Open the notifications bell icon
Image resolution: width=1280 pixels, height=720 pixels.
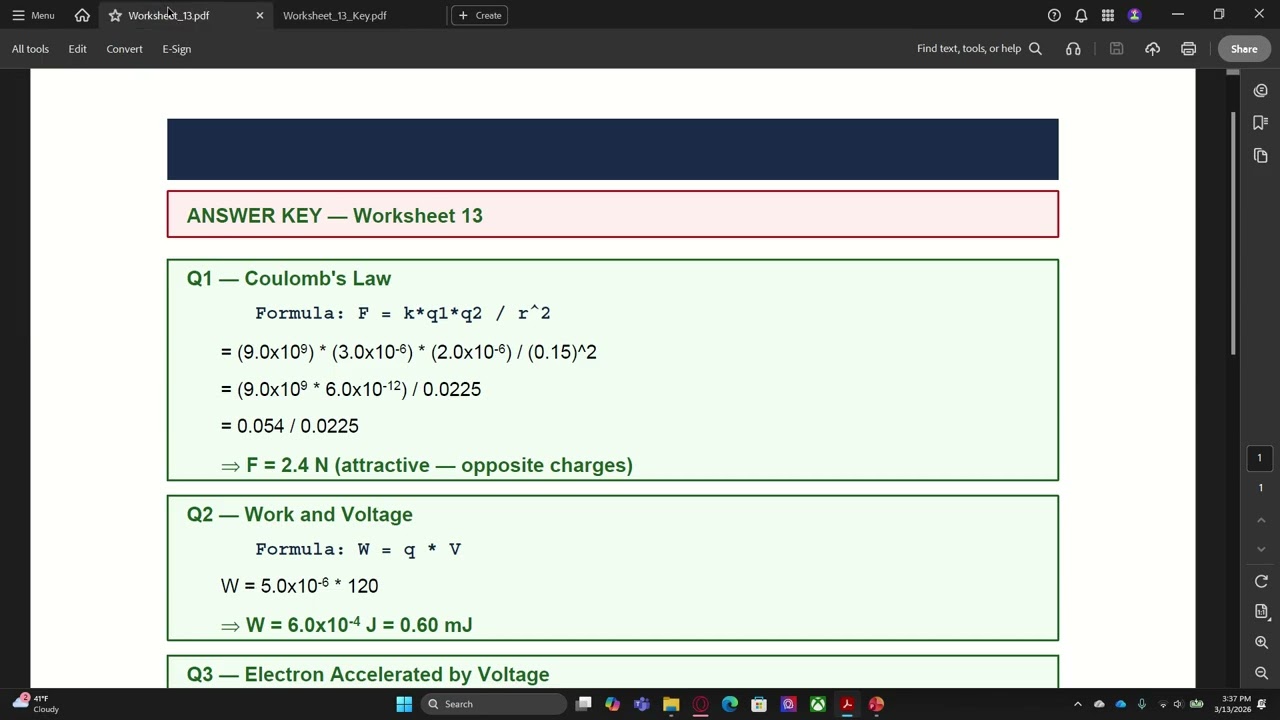pyautogui.click(x=1081, y=15)
